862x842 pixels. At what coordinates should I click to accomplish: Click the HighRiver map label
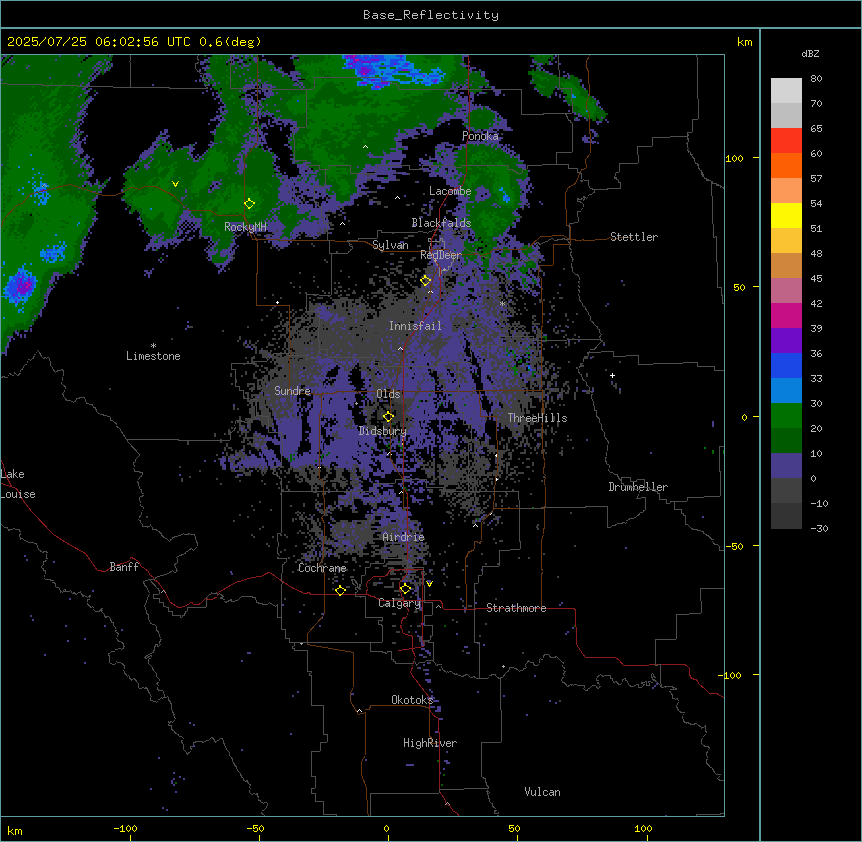430,743
